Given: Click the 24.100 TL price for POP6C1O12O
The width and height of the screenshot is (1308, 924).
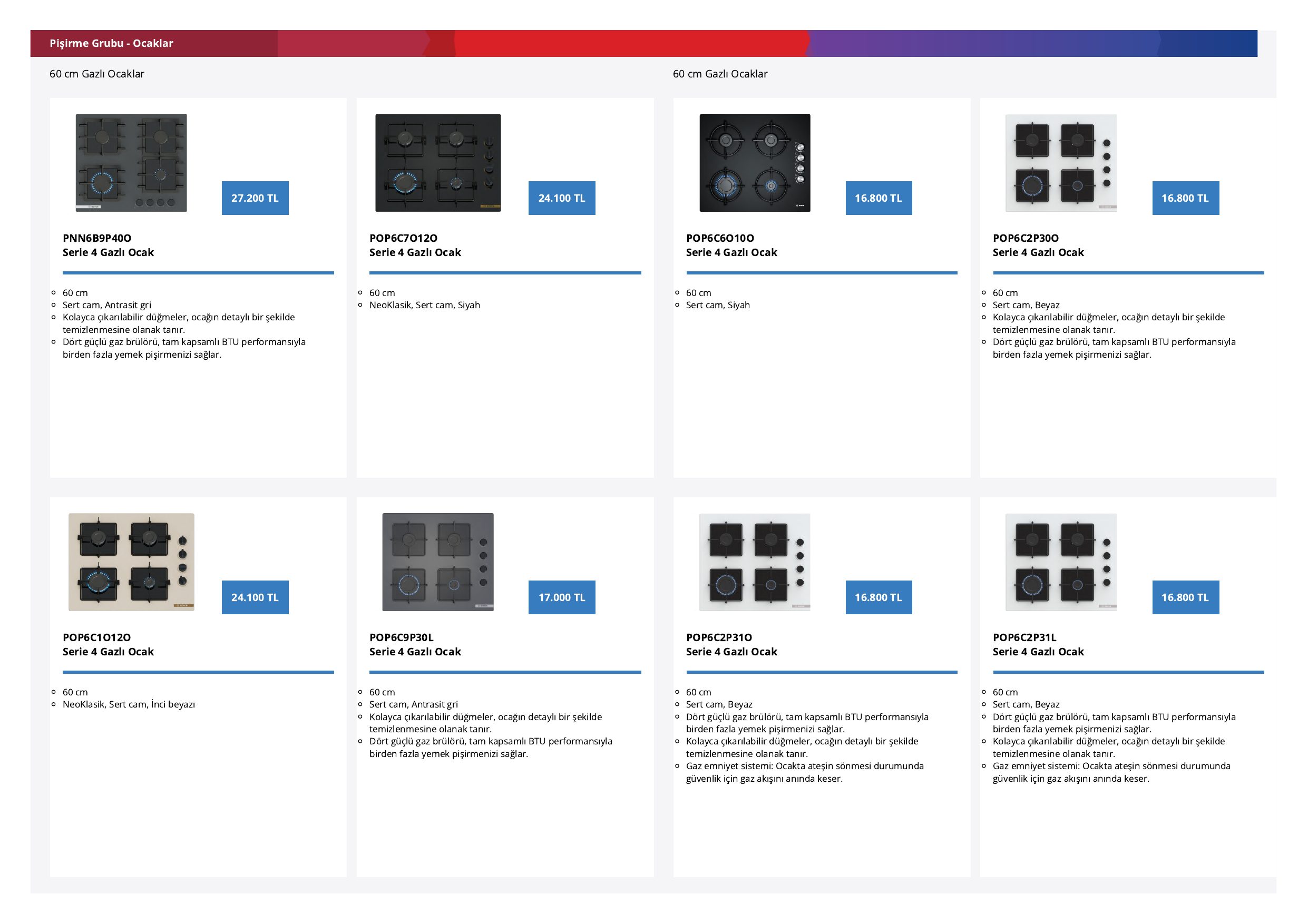Looking at the screenshot, I should point(255,597).
